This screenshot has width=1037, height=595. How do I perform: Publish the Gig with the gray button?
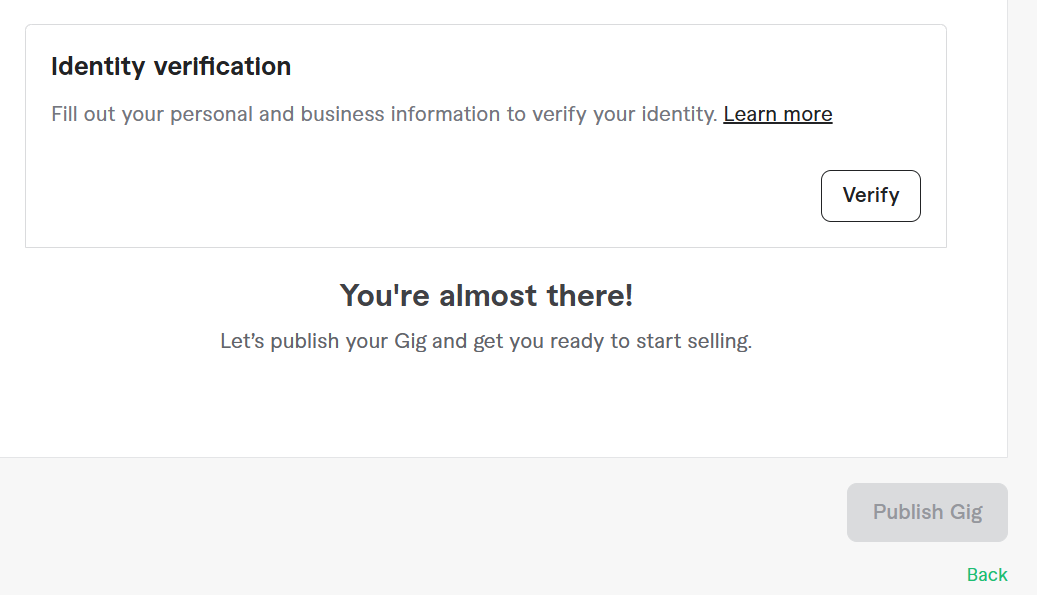(927, 513)
